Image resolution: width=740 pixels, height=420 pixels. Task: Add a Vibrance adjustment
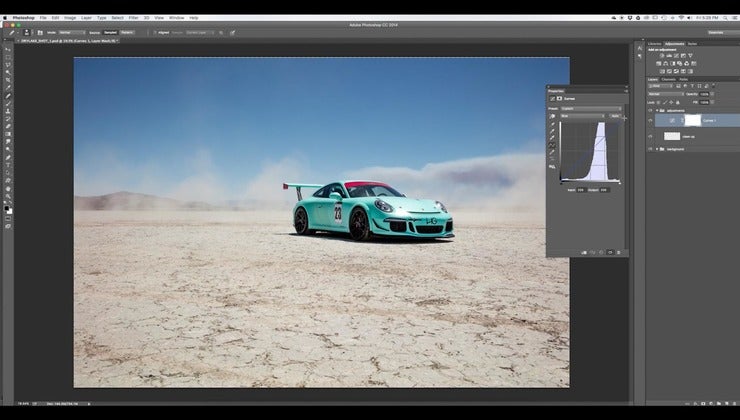pos(690,56)
